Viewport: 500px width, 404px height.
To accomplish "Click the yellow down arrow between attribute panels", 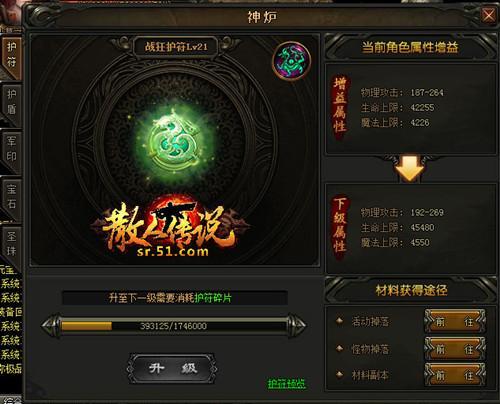I will click(x=410, y=168).
